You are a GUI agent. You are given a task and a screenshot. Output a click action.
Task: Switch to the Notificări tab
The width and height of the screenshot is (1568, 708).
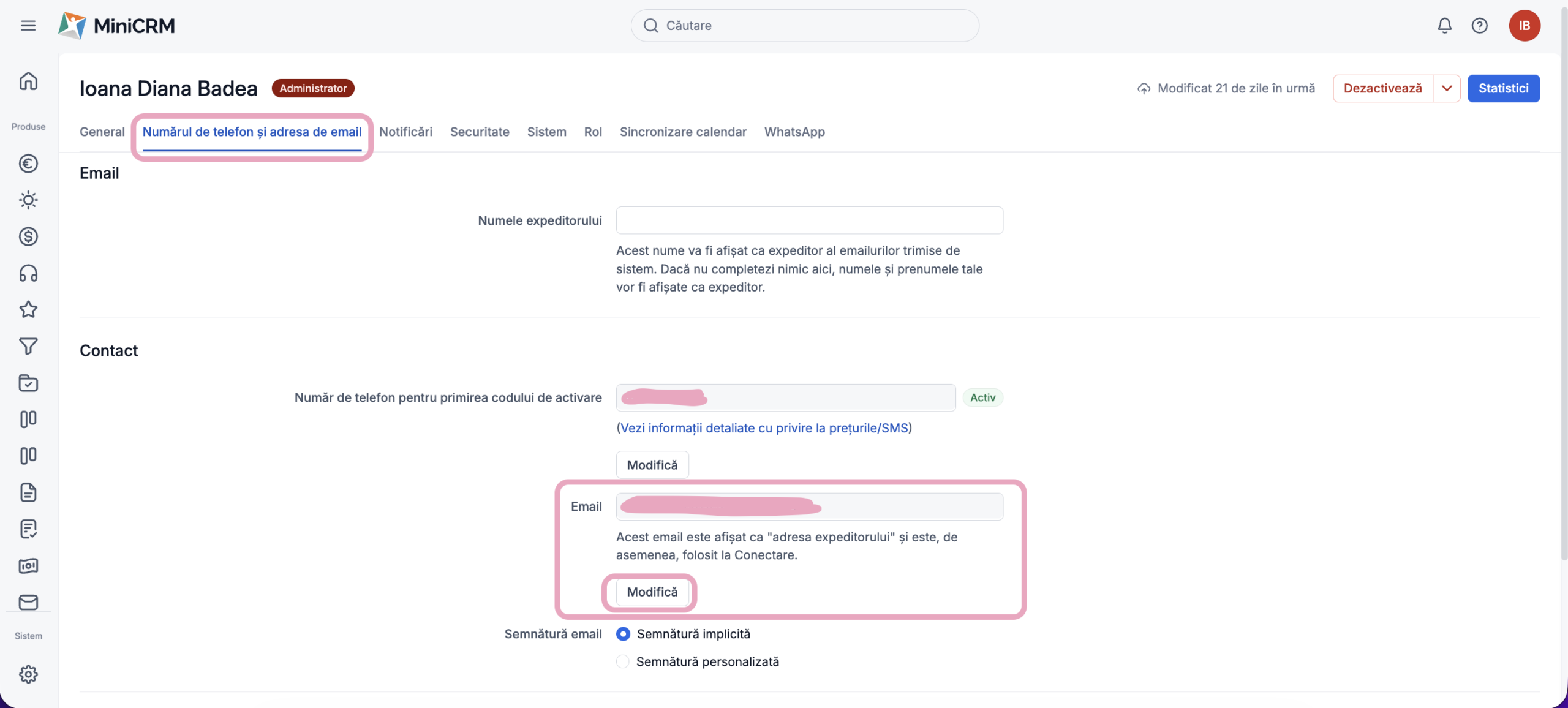click(x=405, y=132)
